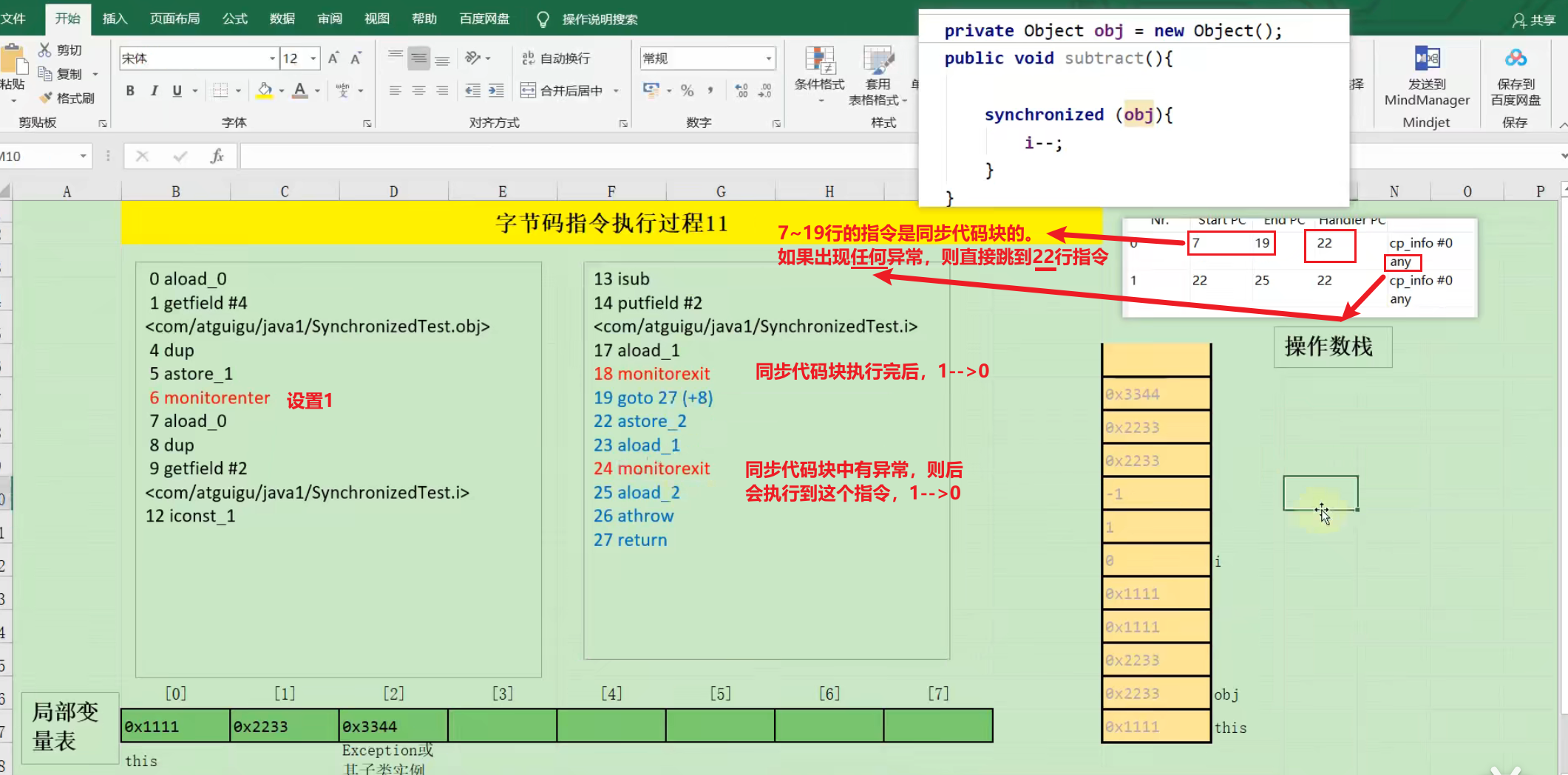Screen dimensions: 1568x775
Task: Toggle Underline formatting
Action: 177,91
